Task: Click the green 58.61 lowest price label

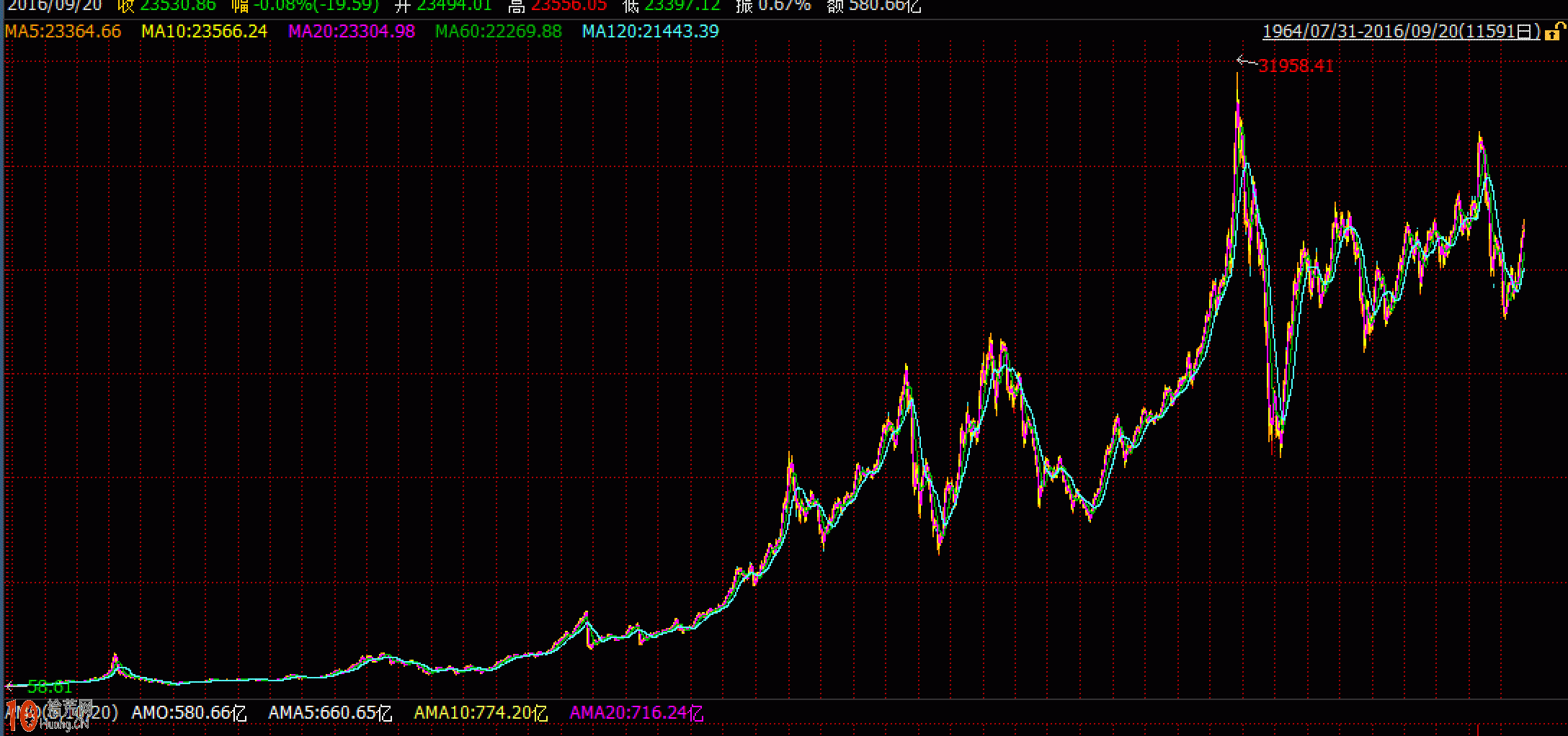Action: [50, 687]
